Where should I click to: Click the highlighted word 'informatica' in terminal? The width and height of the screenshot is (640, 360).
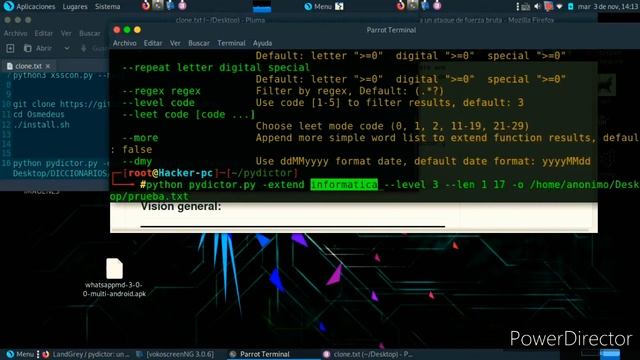pos(344,184)
